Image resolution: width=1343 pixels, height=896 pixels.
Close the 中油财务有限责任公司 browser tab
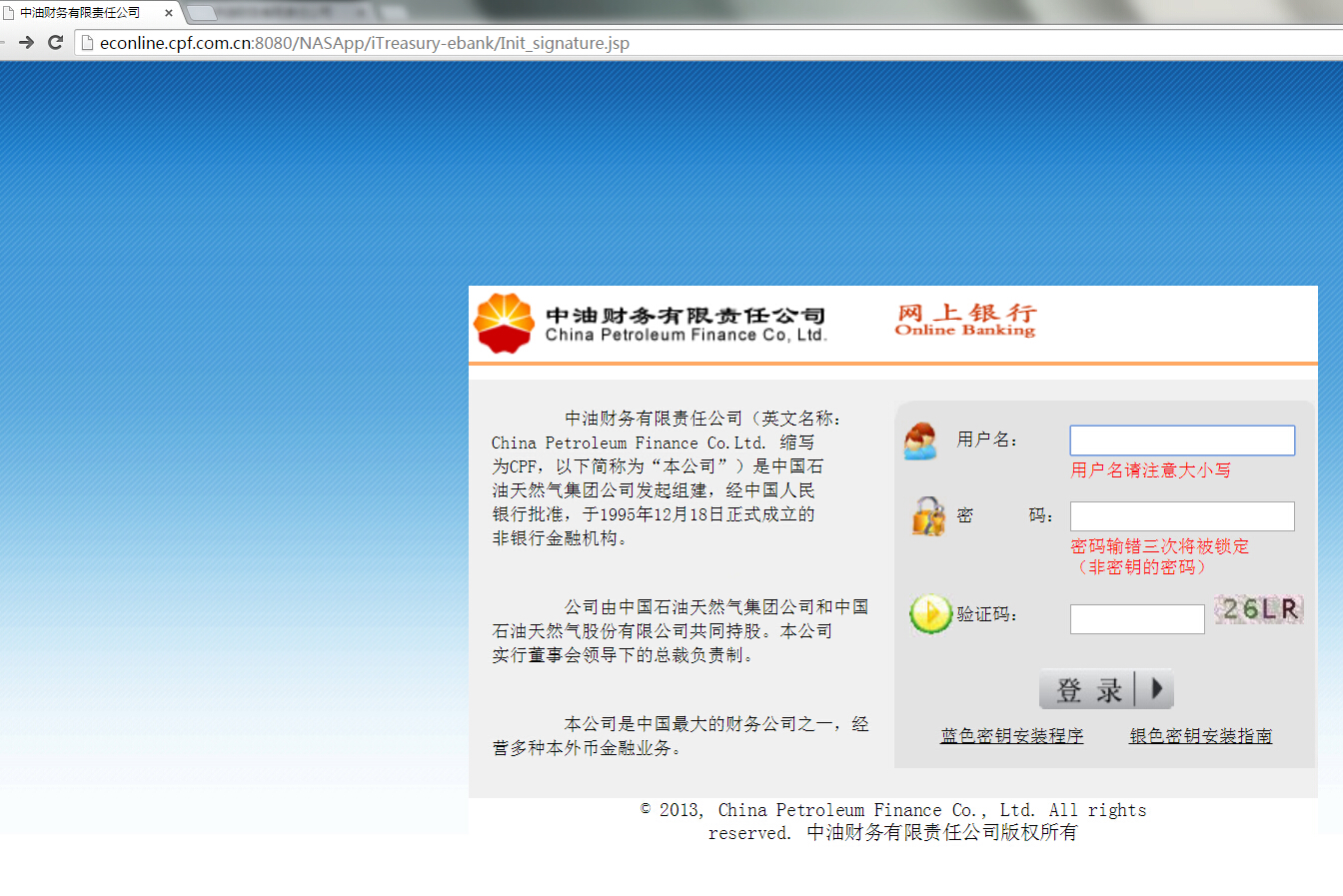click(x=169, y=13)
